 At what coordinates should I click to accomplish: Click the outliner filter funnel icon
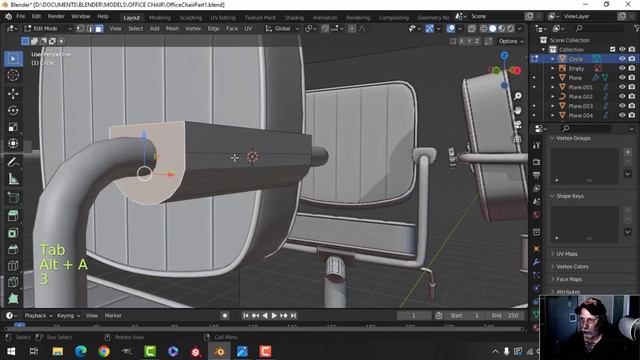point(636,28)
